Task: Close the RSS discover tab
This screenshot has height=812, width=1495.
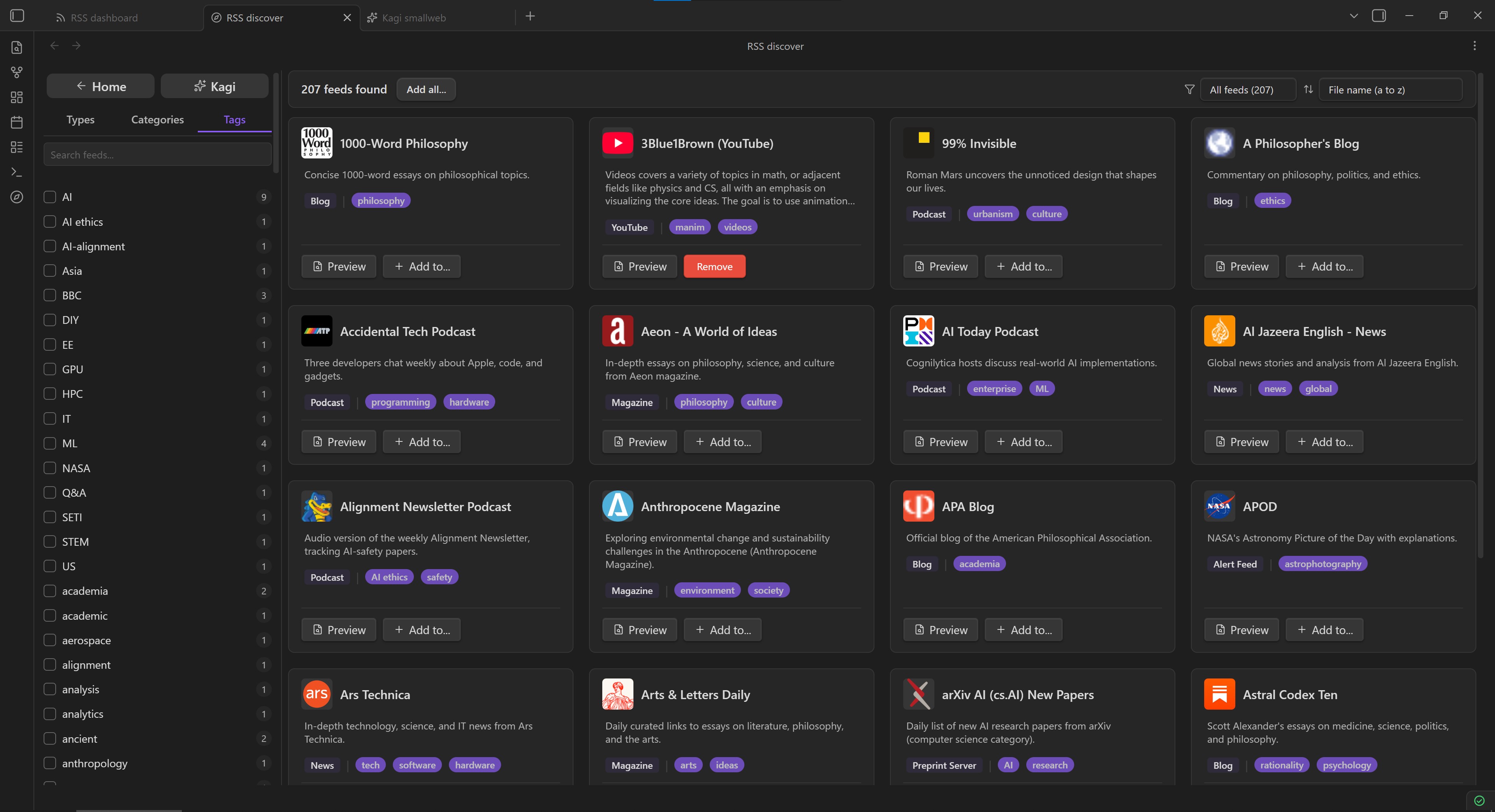Action: click(x=347, y=18)
